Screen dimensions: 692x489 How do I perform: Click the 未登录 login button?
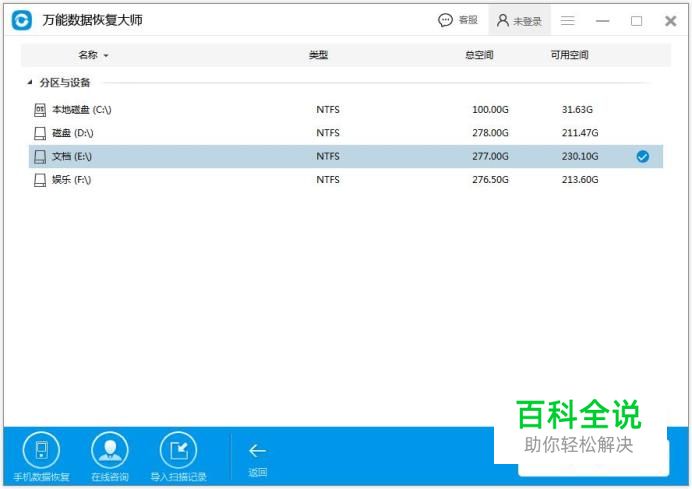coord(519,20)
